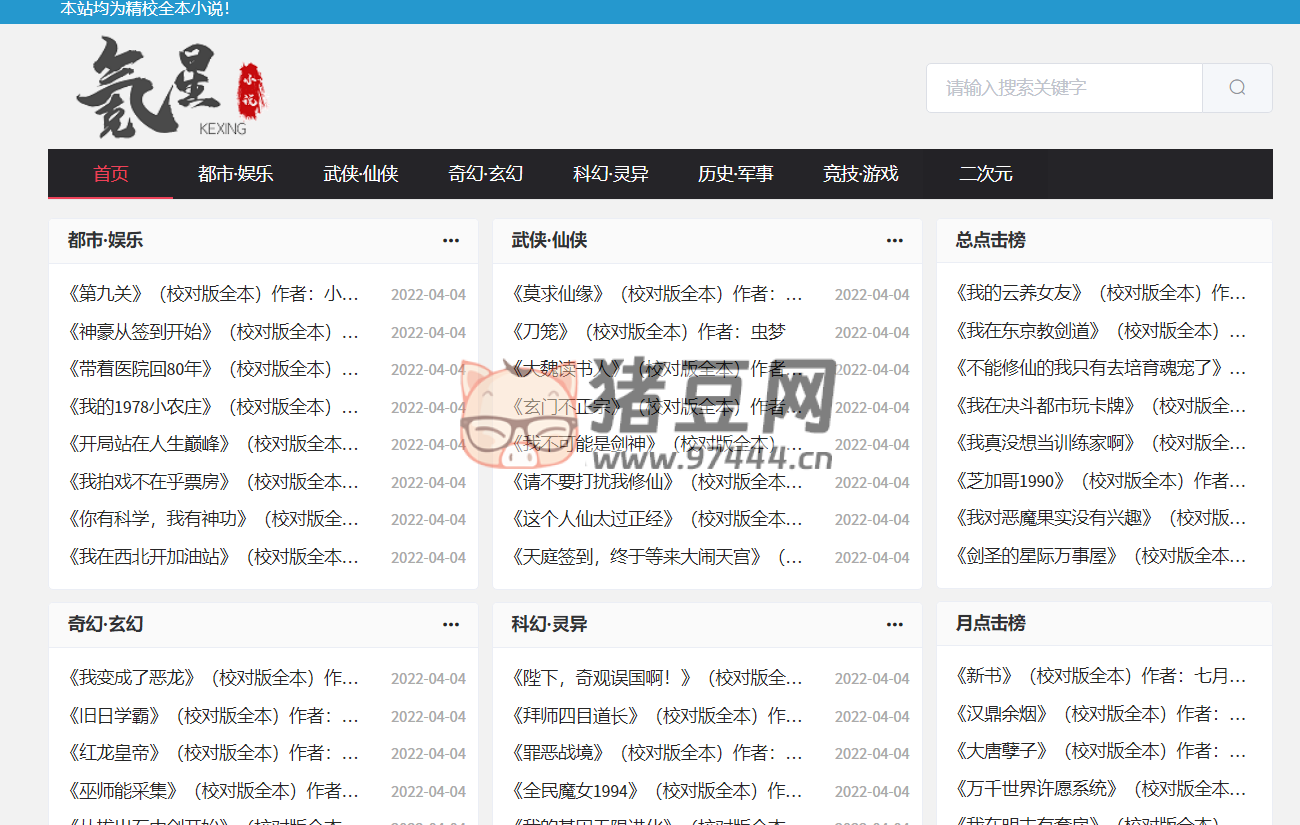
Task: Open the more options icon on 武侠·仙侠 panel
Action: tap(894, 240)
